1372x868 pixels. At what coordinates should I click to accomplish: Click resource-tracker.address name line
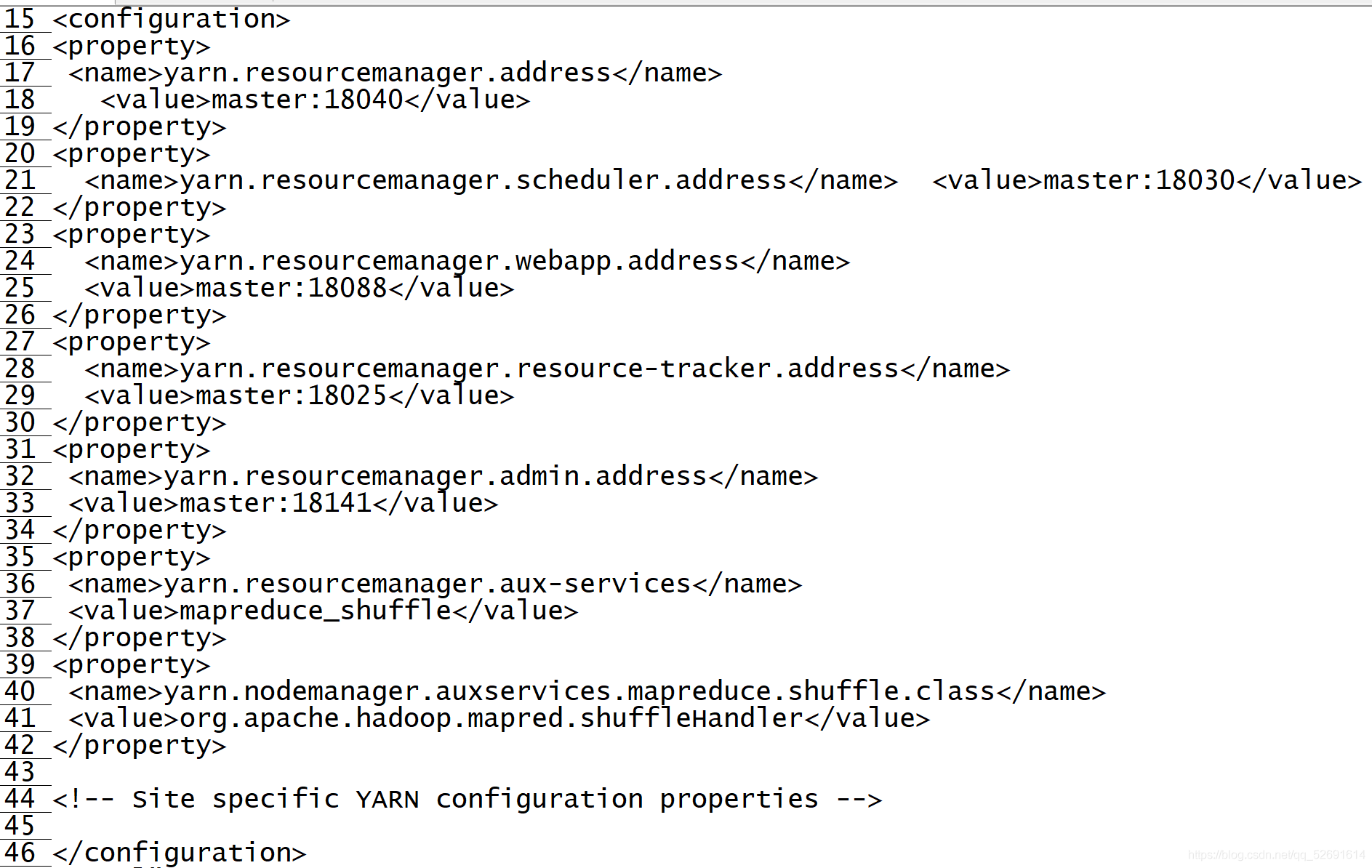[x=547, y=369]
